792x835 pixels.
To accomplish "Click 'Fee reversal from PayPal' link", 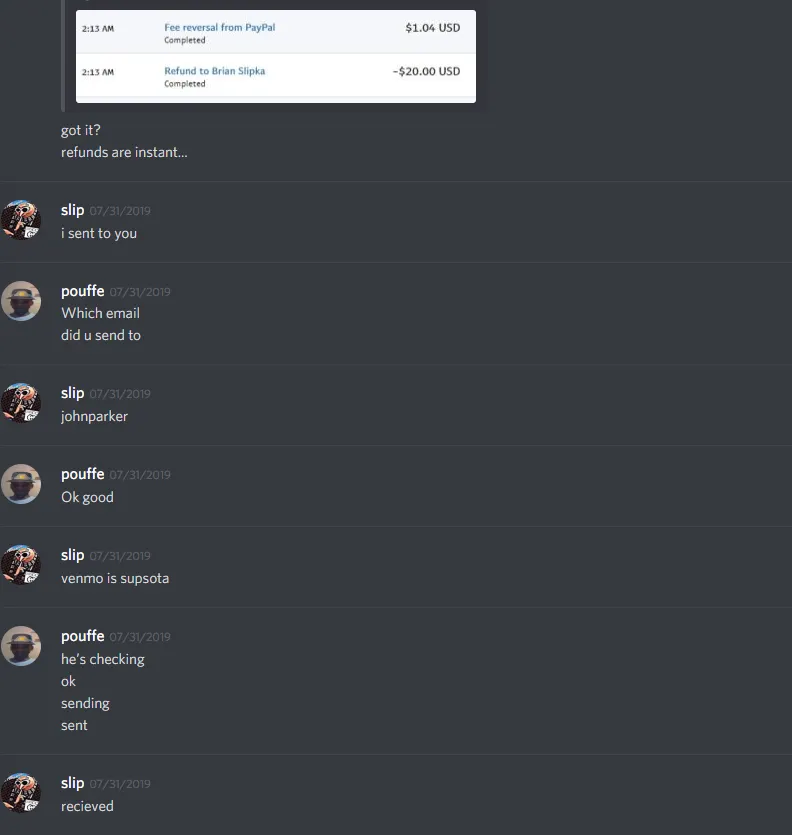I will (x=219, y=27).
